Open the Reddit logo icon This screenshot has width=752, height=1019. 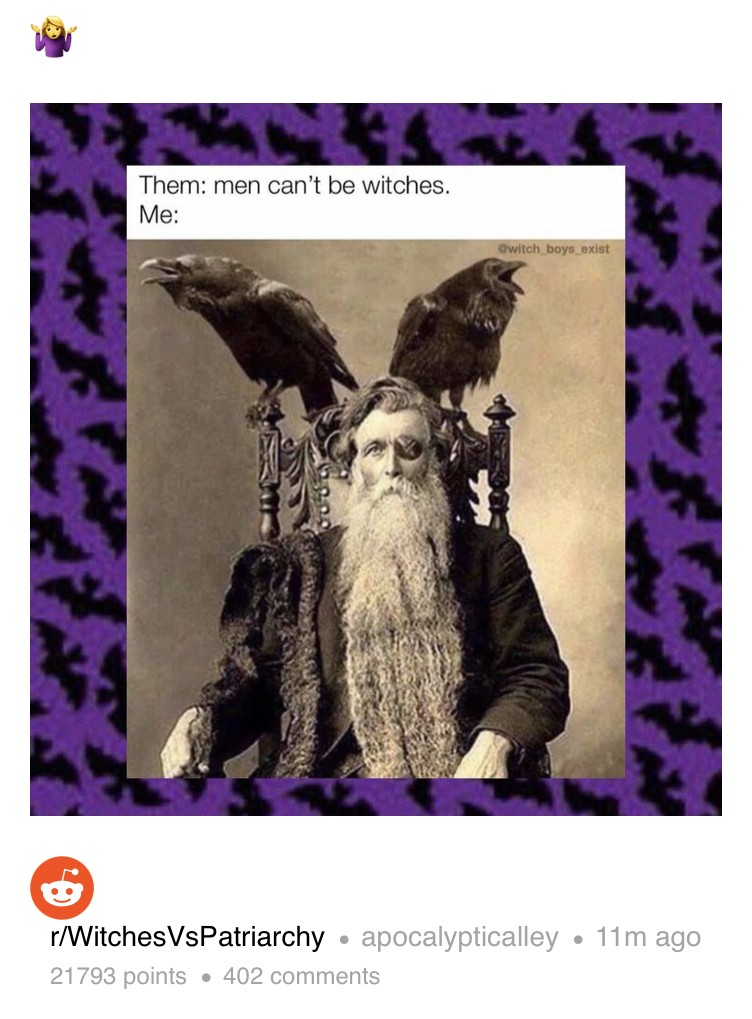coord(62,888)
